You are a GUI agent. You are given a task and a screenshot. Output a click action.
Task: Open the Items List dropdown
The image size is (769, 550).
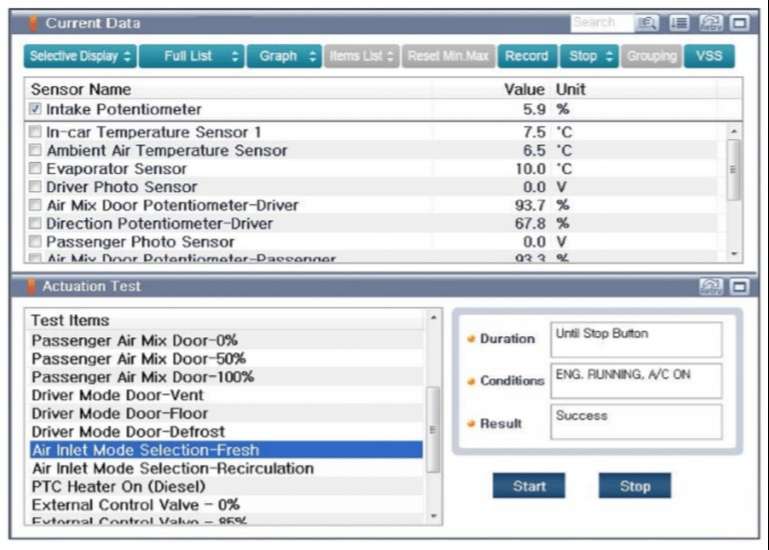[361, 56]
